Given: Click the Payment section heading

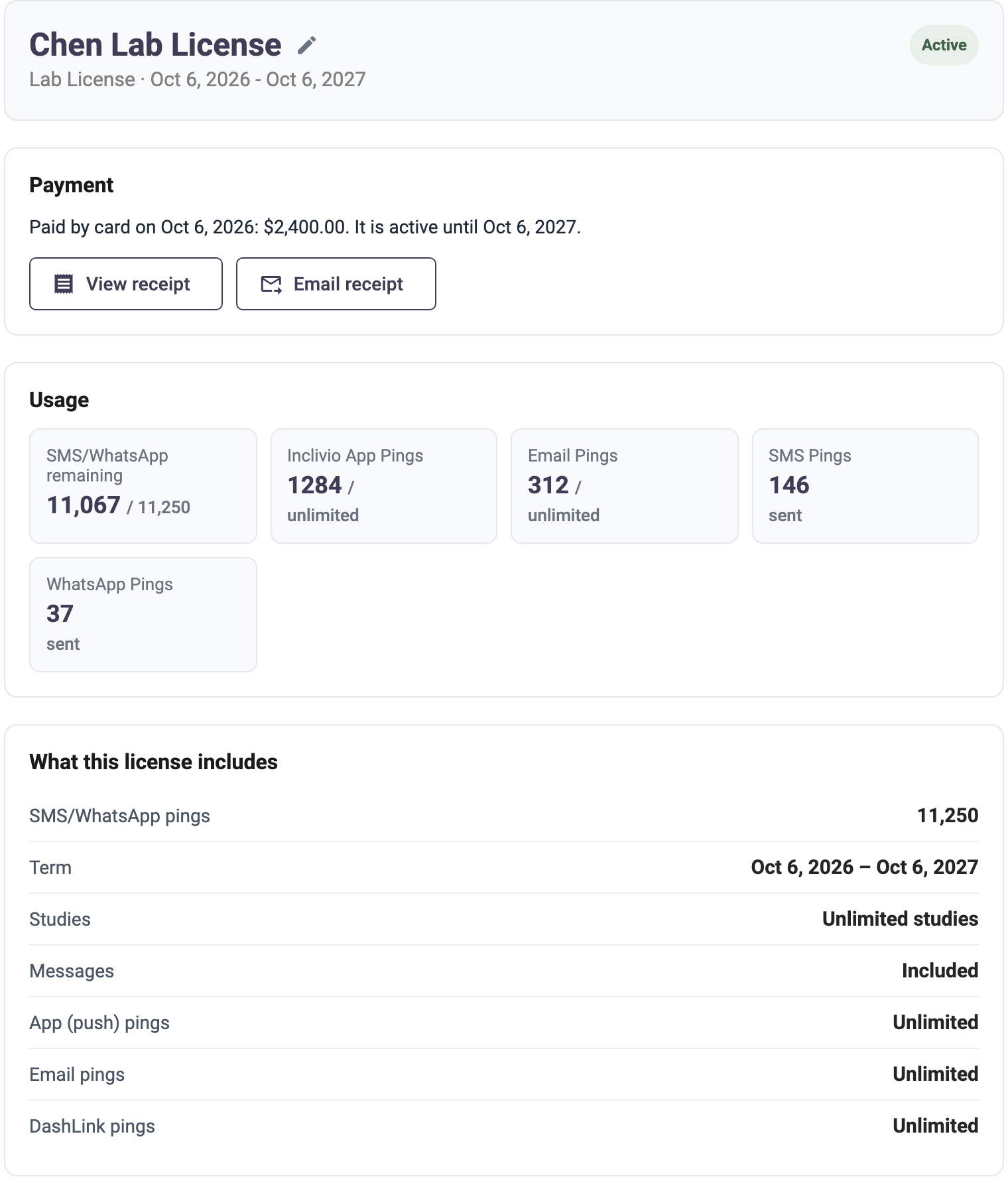Looking at the screenshot, I should tap(72, 185).
